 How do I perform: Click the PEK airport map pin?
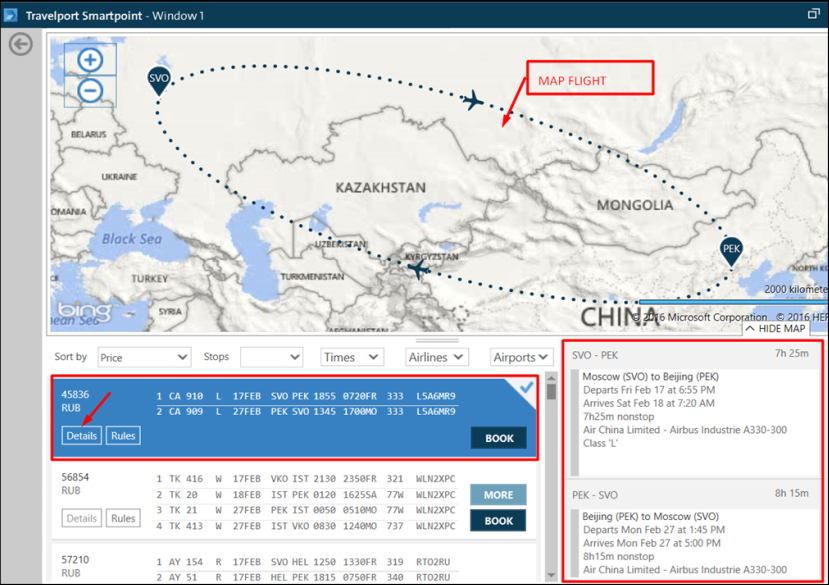731,252
